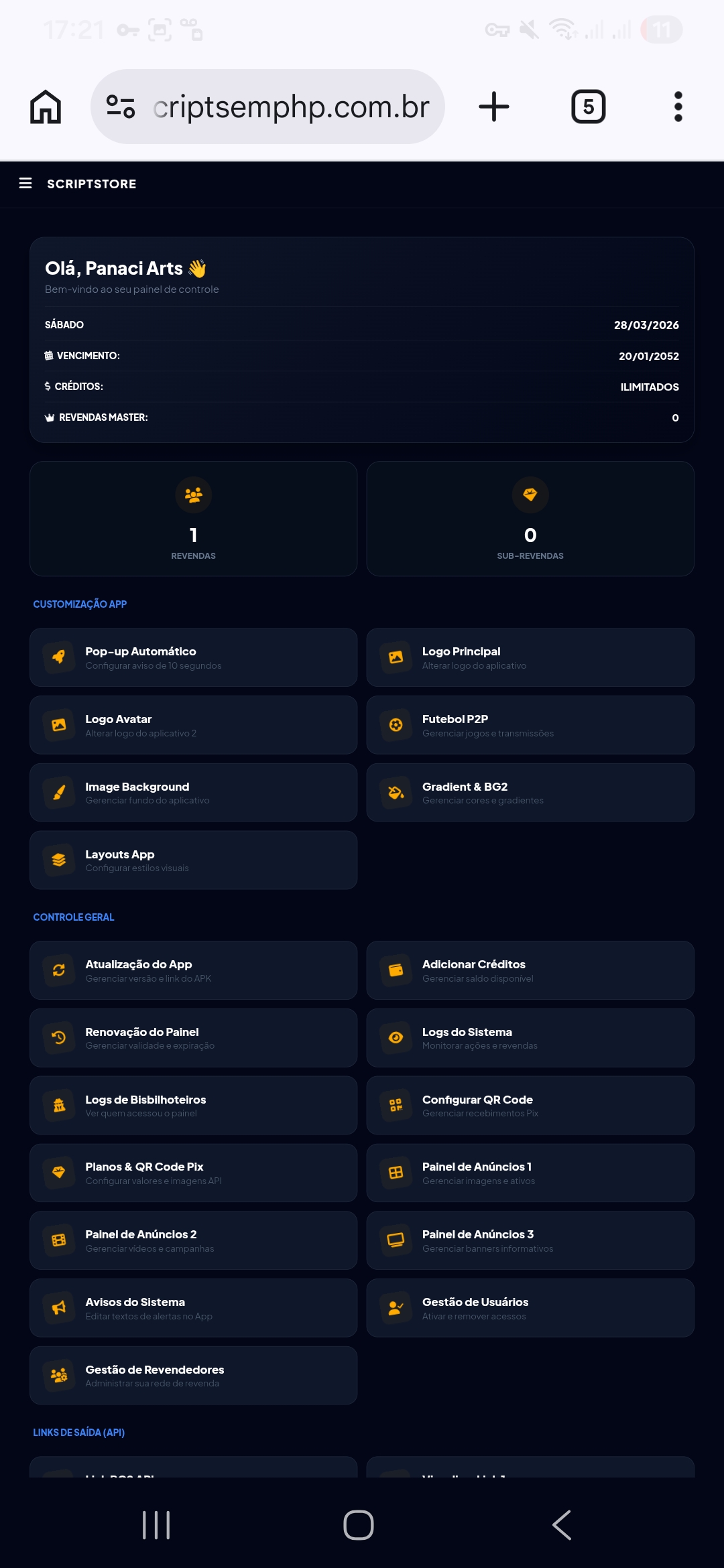Open a new browser tab
This screenshot has width=724, height=1568.
tap(494, 107)
